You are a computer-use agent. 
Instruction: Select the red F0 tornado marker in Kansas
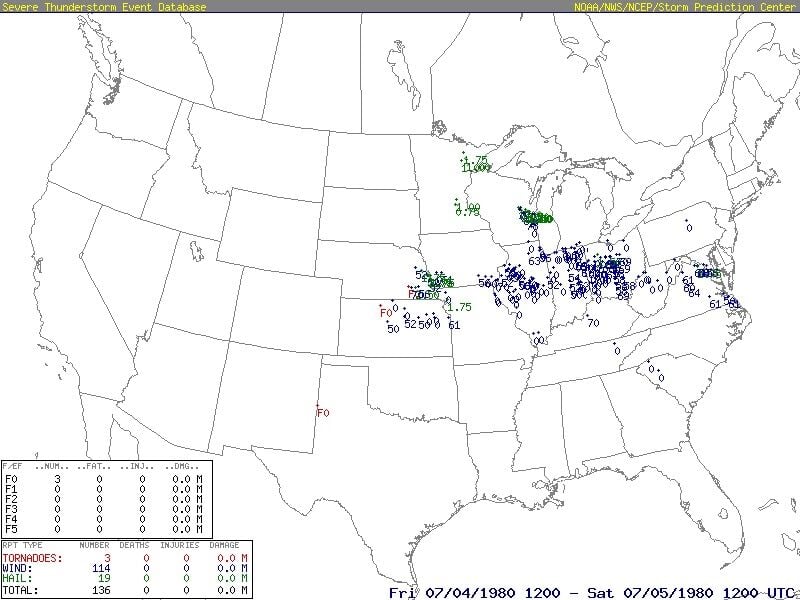tap(386, 313)
